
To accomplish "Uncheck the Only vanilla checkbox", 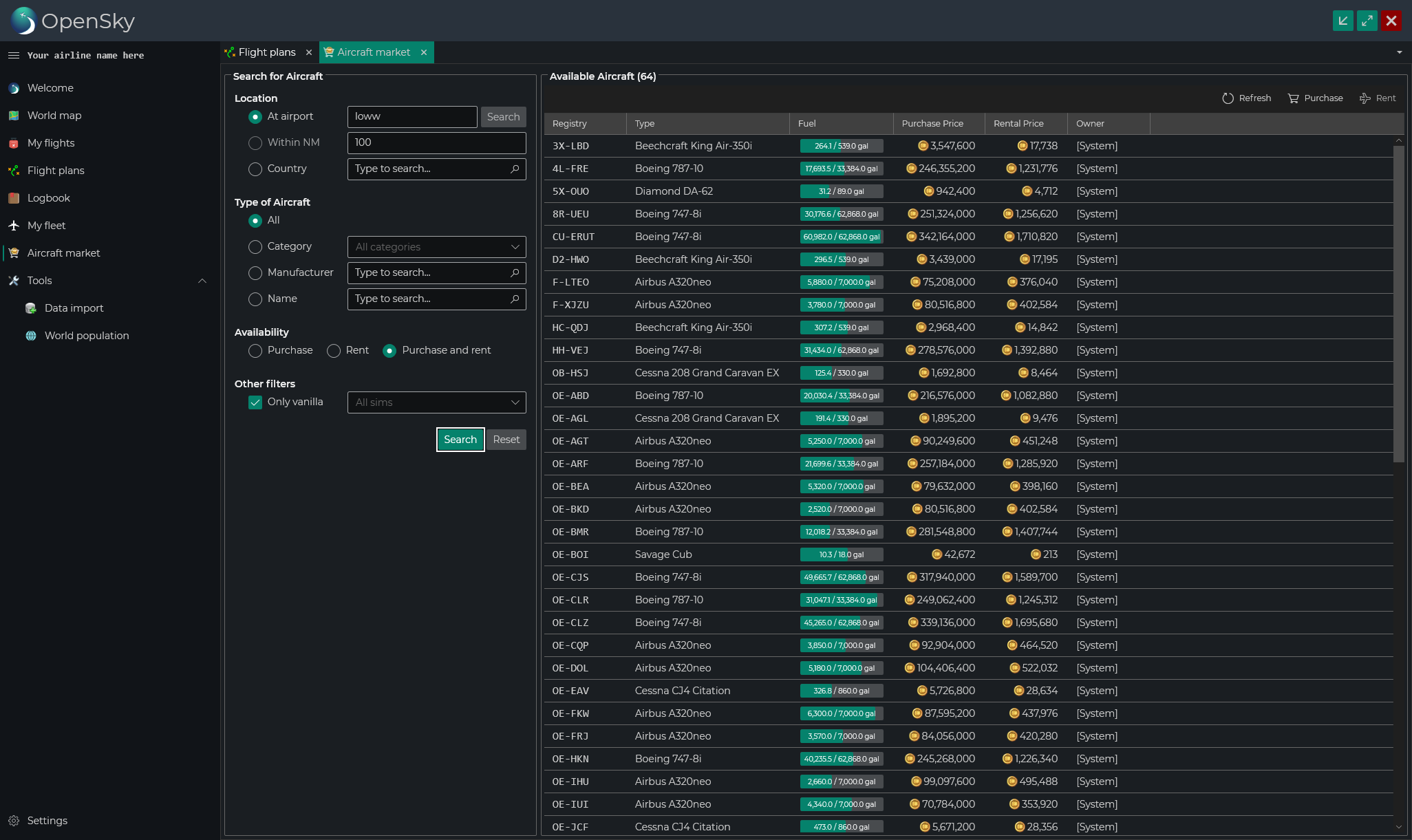I will 255,402.
